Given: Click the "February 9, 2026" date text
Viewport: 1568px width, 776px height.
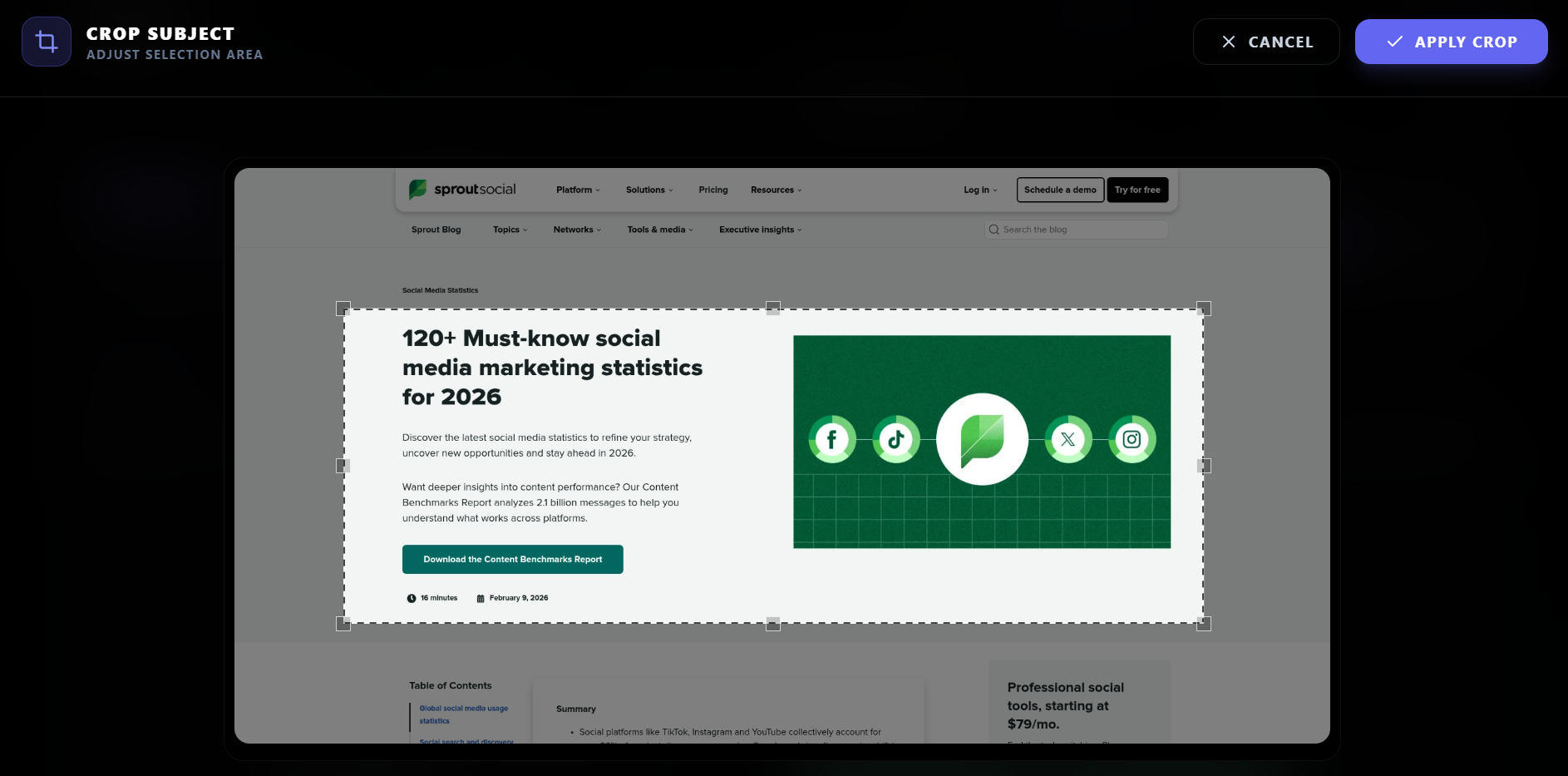Looking at the screenshot, I should coord(519,598).
